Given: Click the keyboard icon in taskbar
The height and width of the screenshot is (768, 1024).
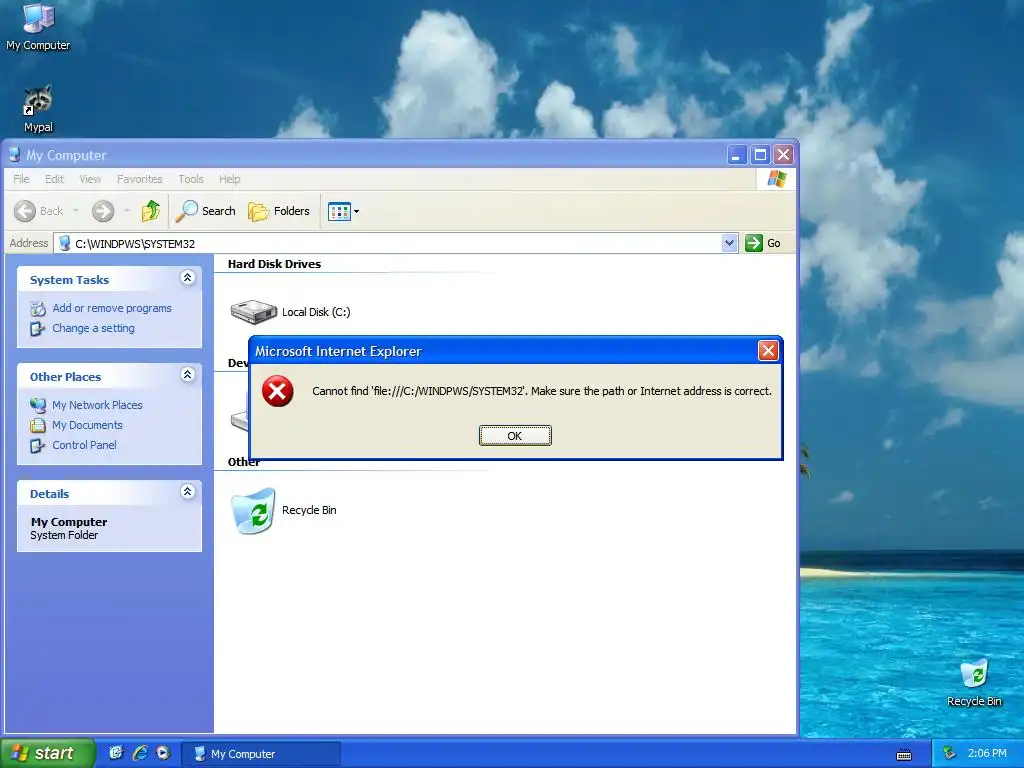Looking at the screenshot, I should coord(904,754).
